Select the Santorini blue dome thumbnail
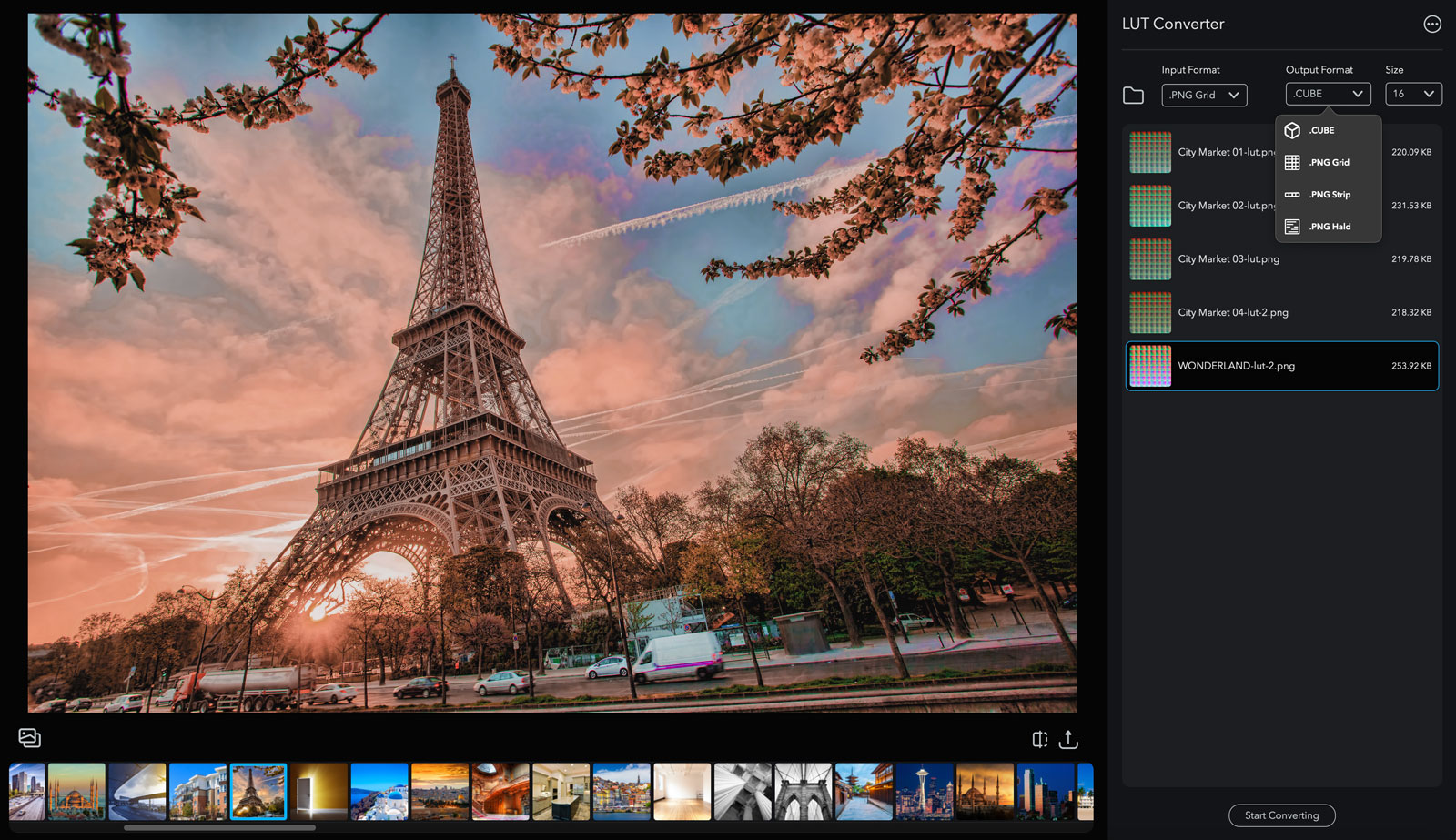Viewport: 1456px width, 840px height. coord(379,792)
